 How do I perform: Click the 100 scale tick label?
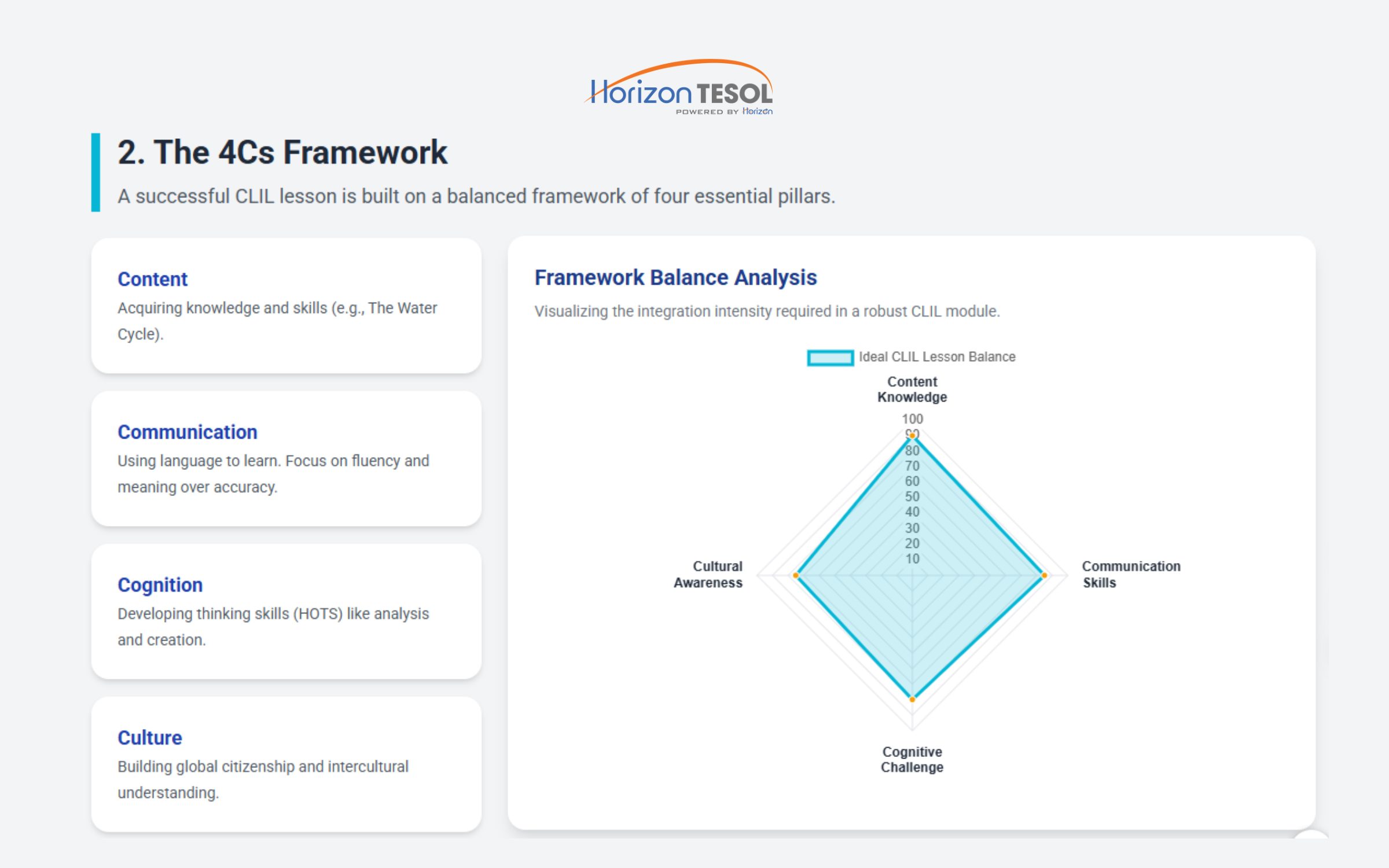[x=912, y=418]
